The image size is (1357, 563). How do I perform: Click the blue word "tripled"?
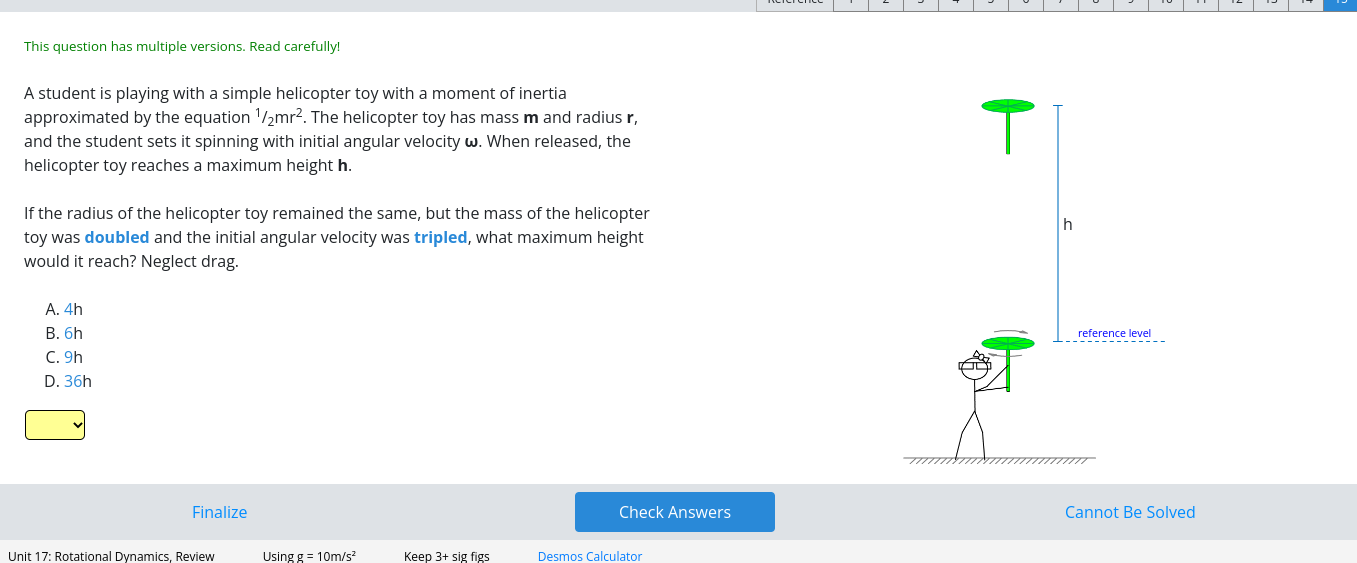click(x=441, y=237)
